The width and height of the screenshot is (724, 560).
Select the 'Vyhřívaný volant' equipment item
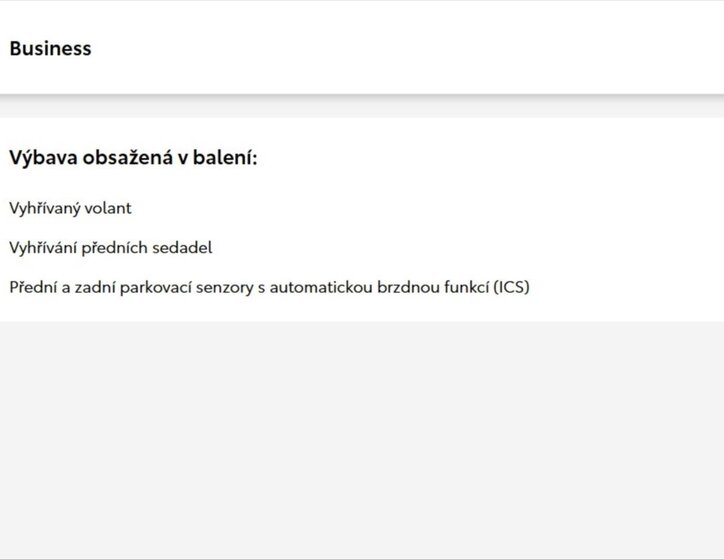click(x=70, y=208)
